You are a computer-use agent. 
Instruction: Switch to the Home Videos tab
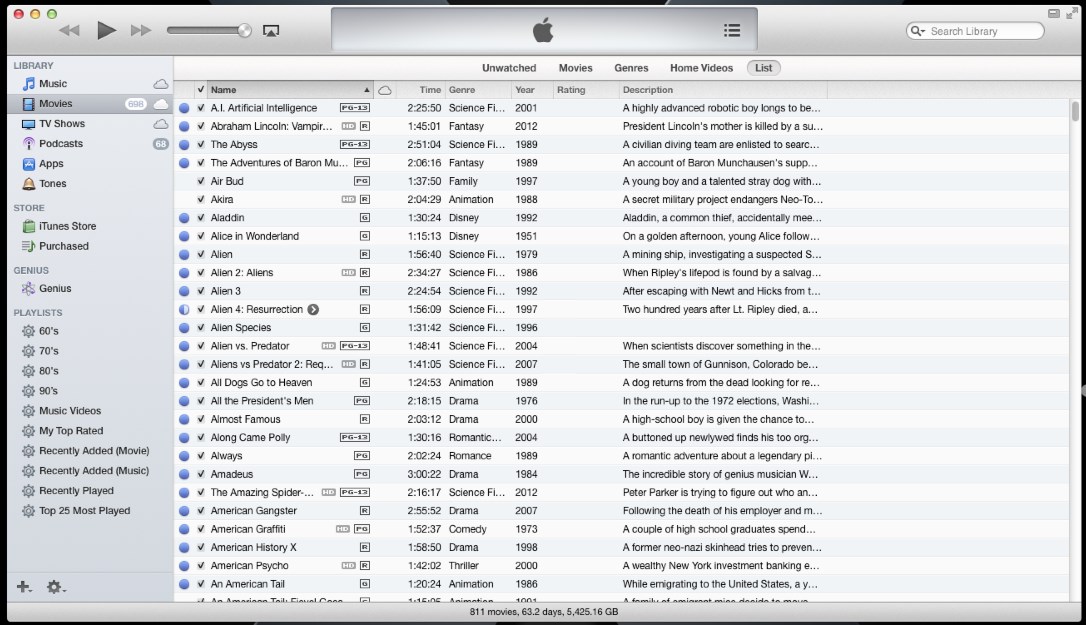pyautogui.click(x=701, y=68)
